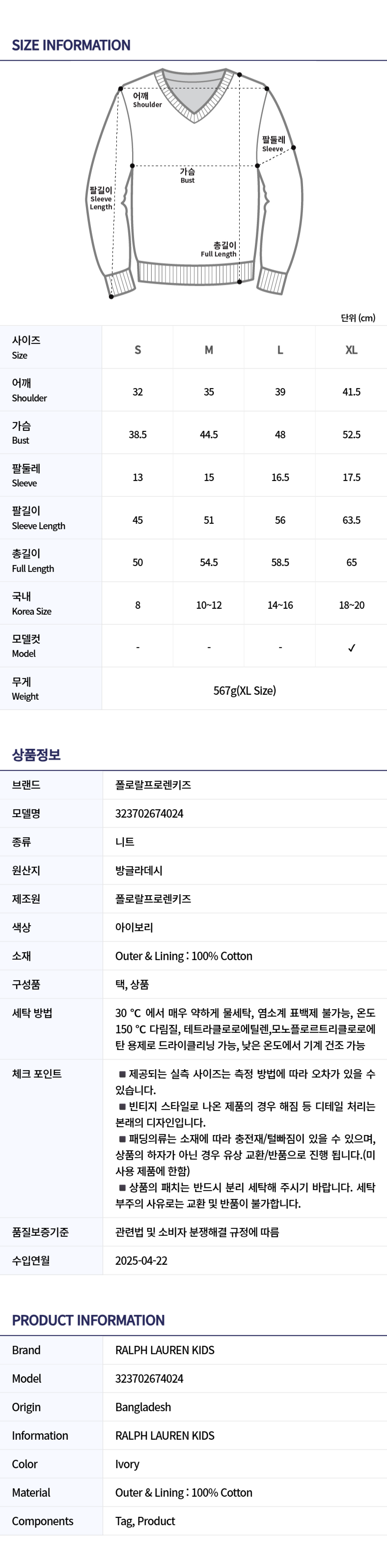
Task: Select the S size column header
Action: 138,350
